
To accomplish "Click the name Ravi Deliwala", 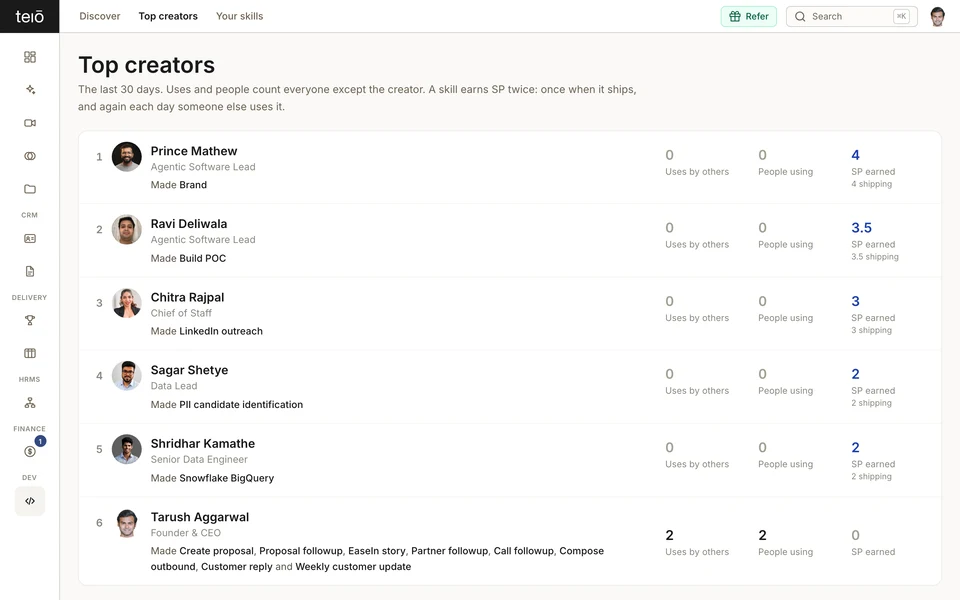I will pyautogui.click(x=189, y=223).
